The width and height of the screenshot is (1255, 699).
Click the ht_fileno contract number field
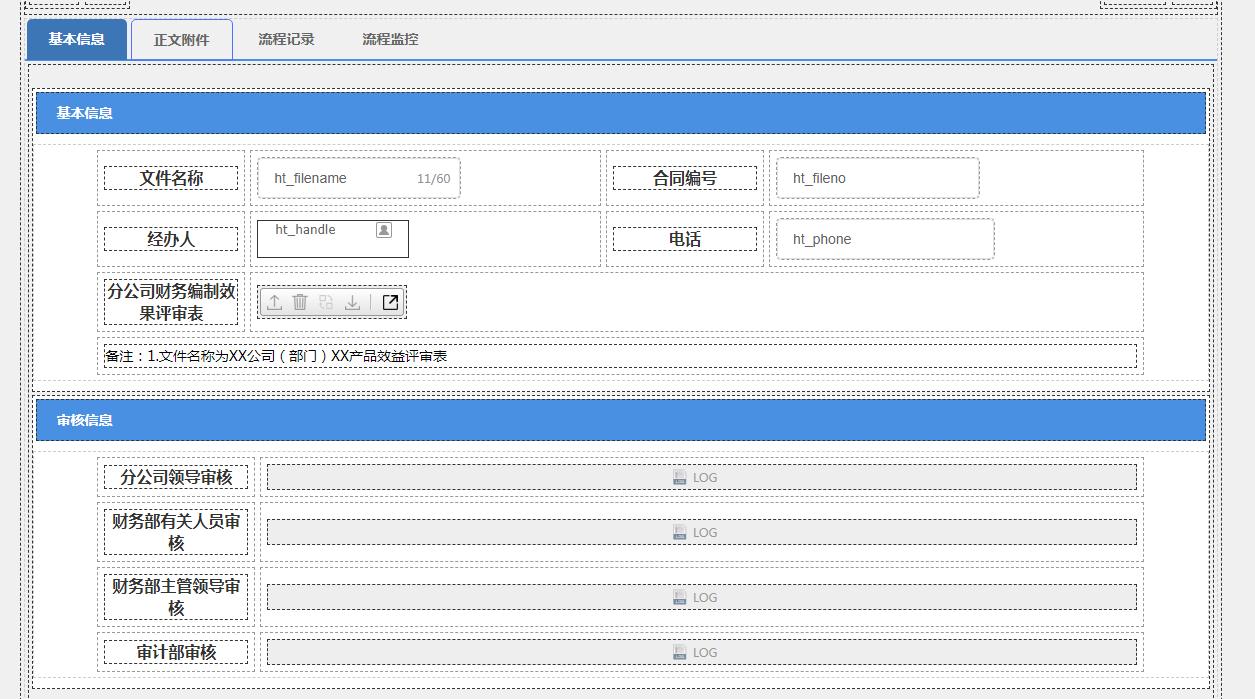(878, 178)
